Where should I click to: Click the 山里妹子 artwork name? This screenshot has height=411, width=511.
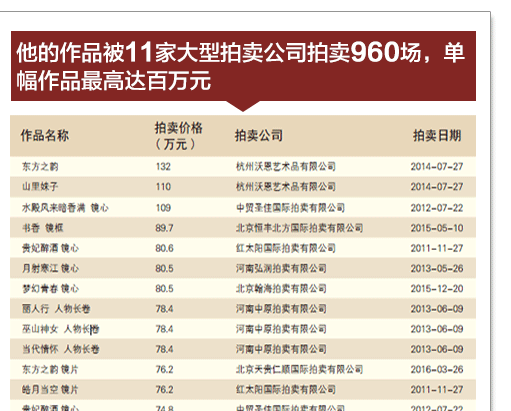[40, 187]
